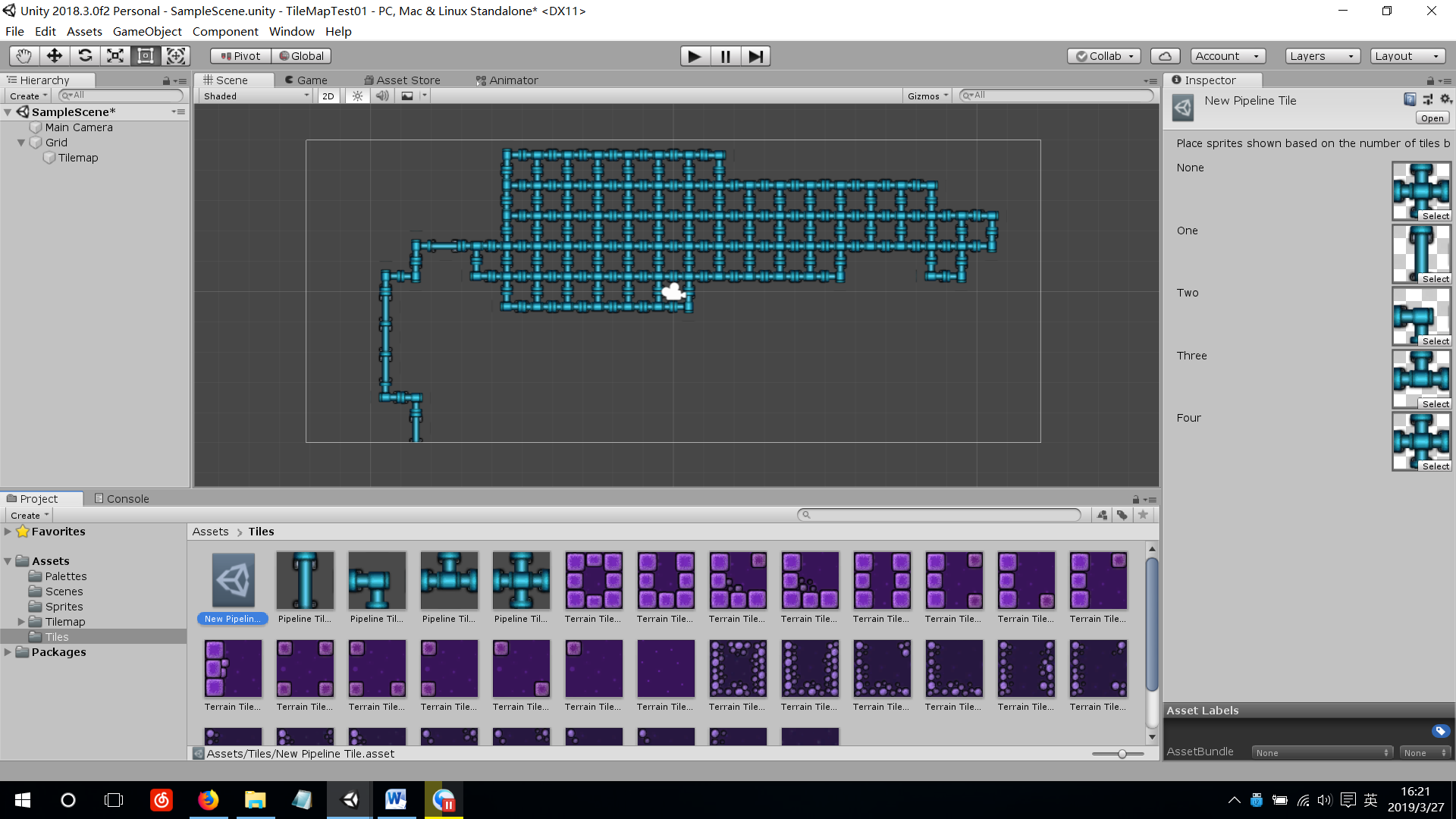Toggle scene audio button
The width and height of the screenshot is (1456, 819).
(x=382, y=96)
